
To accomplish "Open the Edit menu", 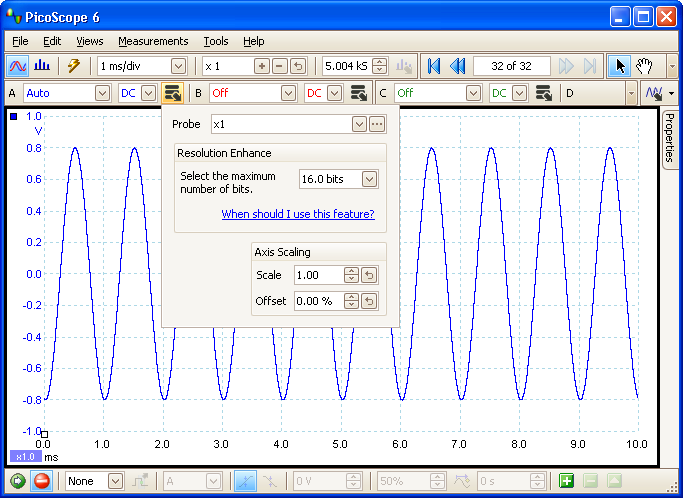I will [52, 41].
